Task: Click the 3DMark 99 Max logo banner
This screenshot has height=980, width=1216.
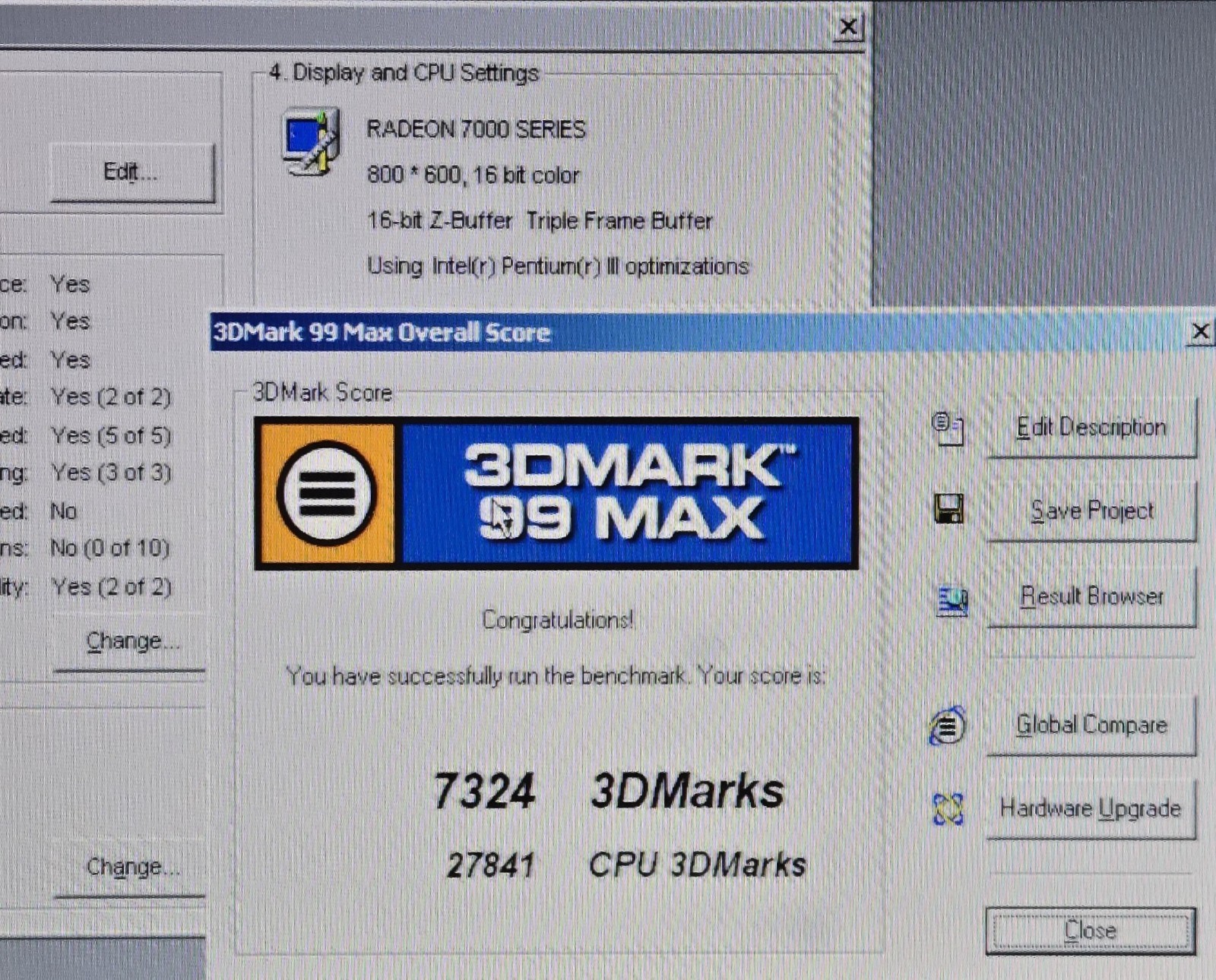Action: (556, 493)
